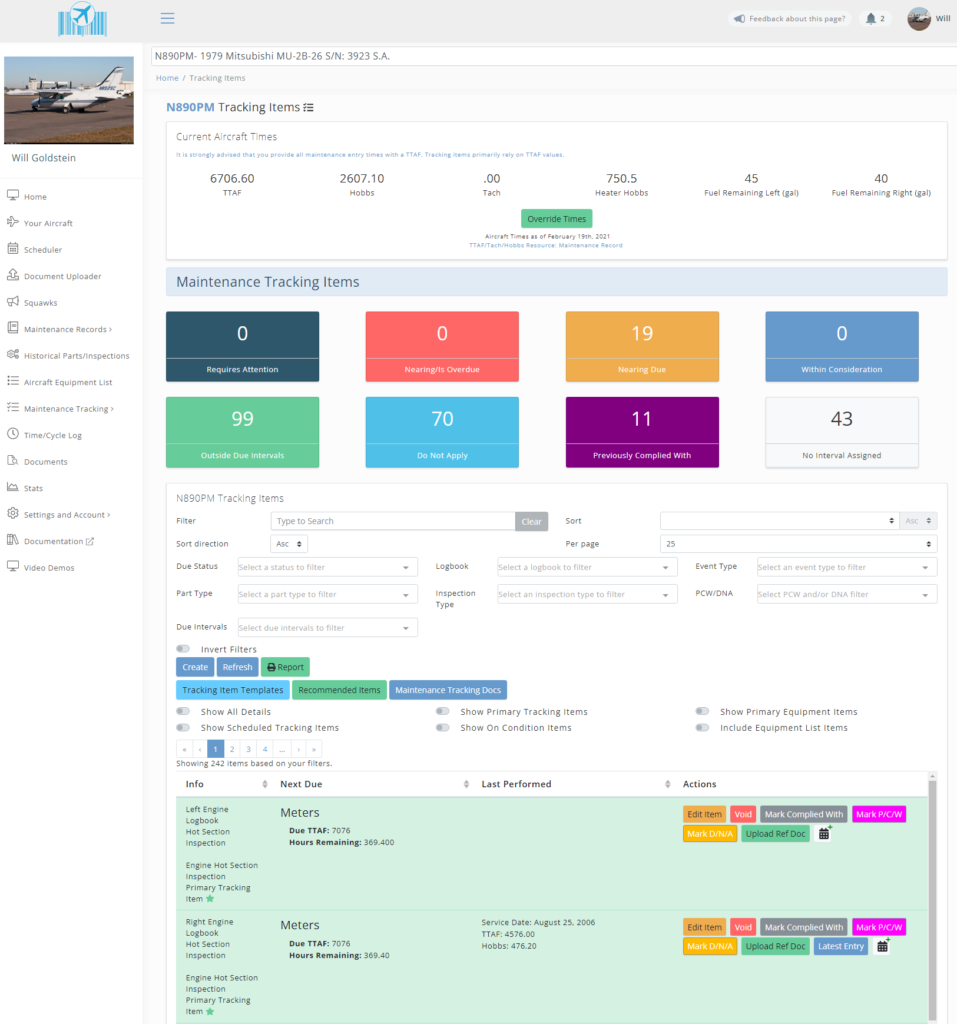Viewport: 957px width, 1024px height.
Task: Open the Event Type filter dropdown
Action: click(x=846, y=567)
